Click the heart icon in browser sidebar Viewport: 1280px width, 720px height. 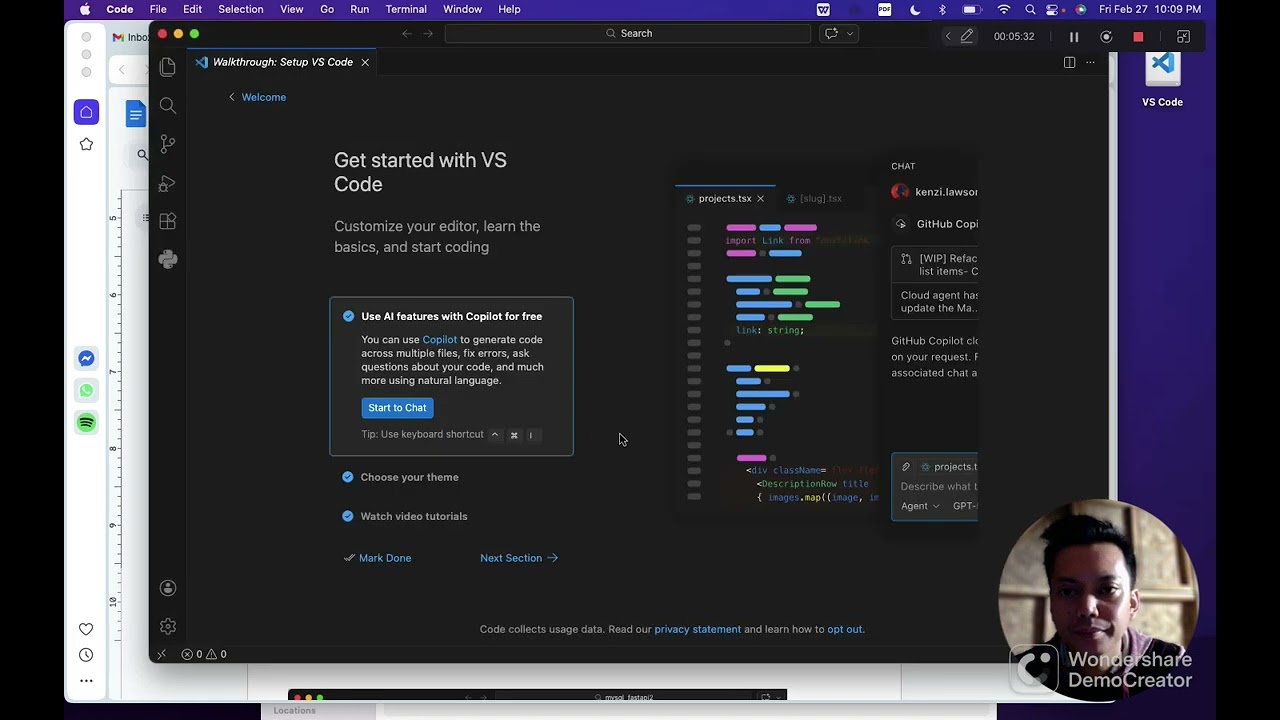[86, 629]
